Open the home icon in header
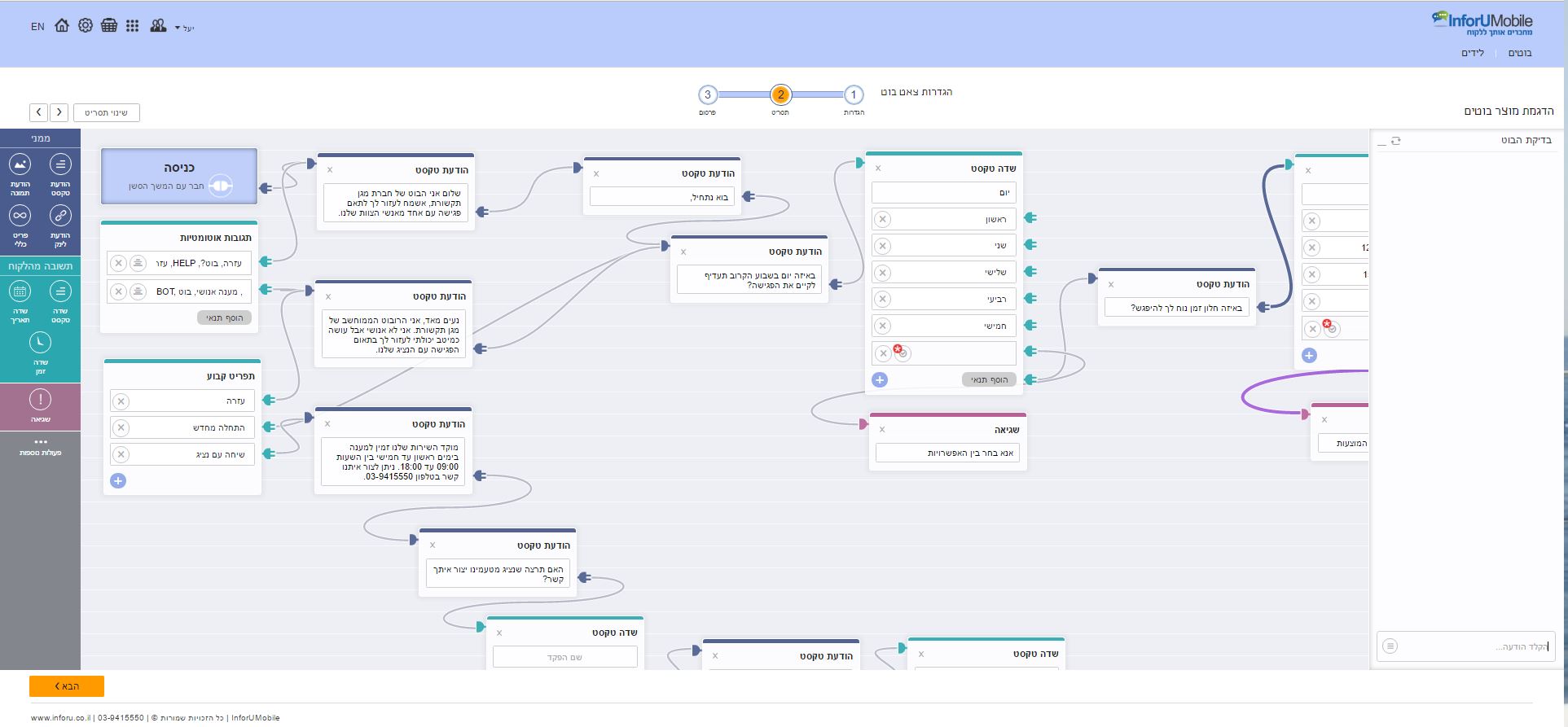 pos(62,26)
